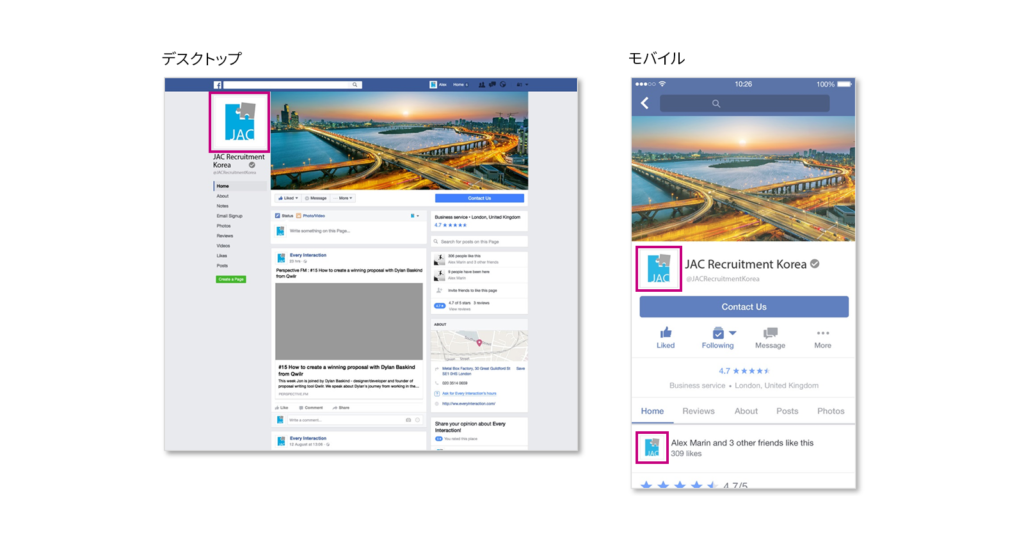Screen dimensions: 1024x542
Task: Click the green Create a Page button
Action: point(231,279)
